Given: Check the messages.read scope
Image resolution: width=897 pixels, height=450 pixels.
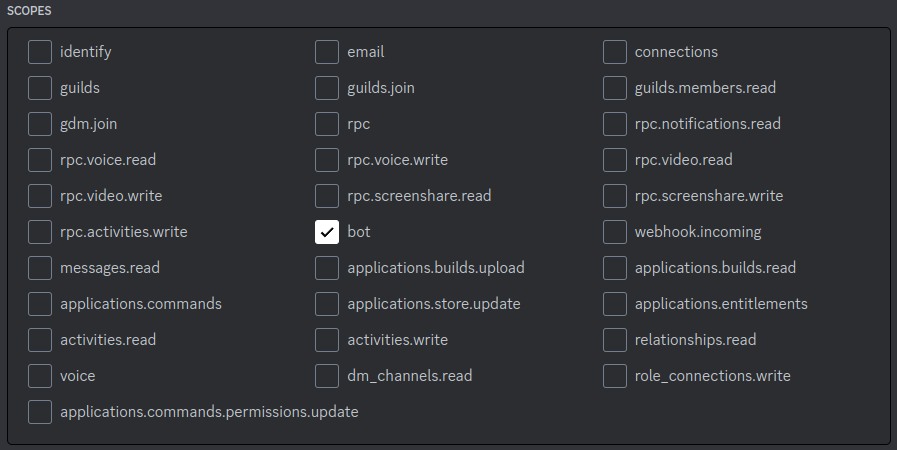Looking at the screenshot, I should coord(40,268).
